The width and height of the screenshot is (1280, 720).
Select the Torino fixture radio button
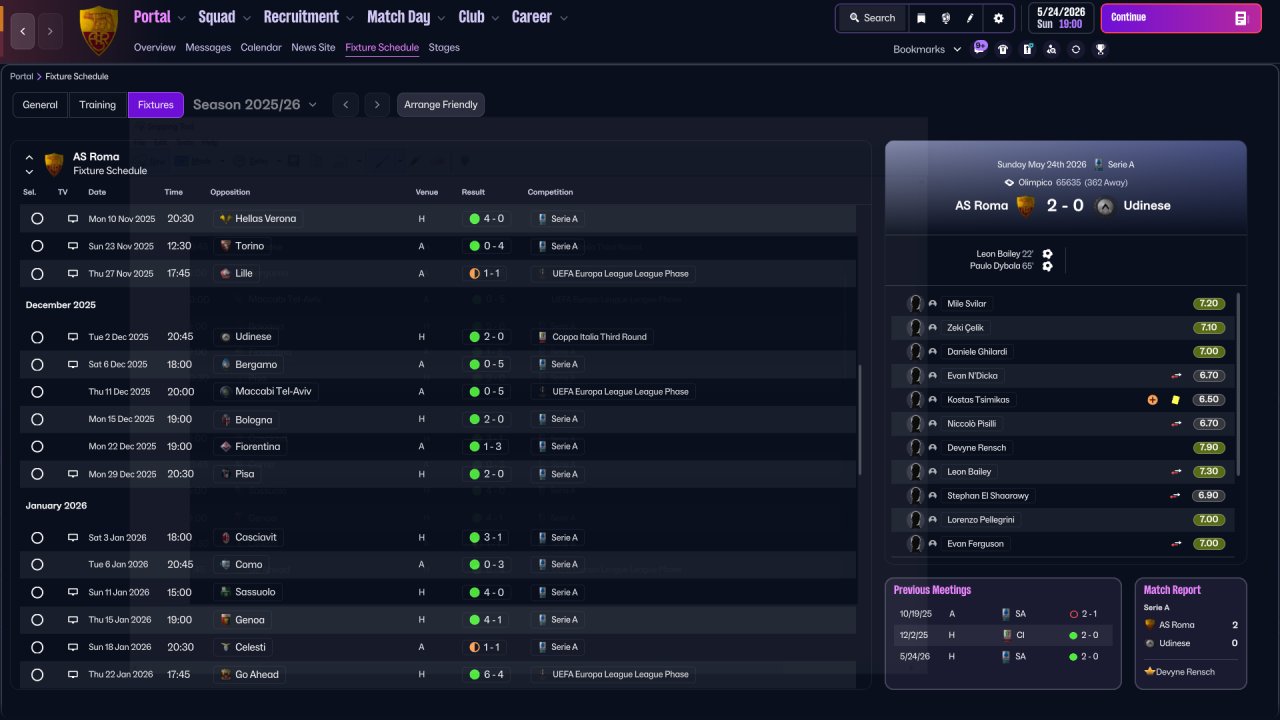37,246
